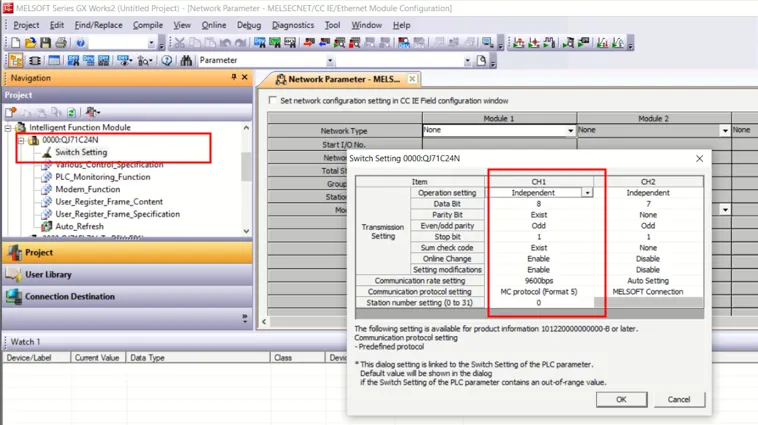Close the Navigation panel
The height and width of the screenshot is (425, 758).
[245, 77]
